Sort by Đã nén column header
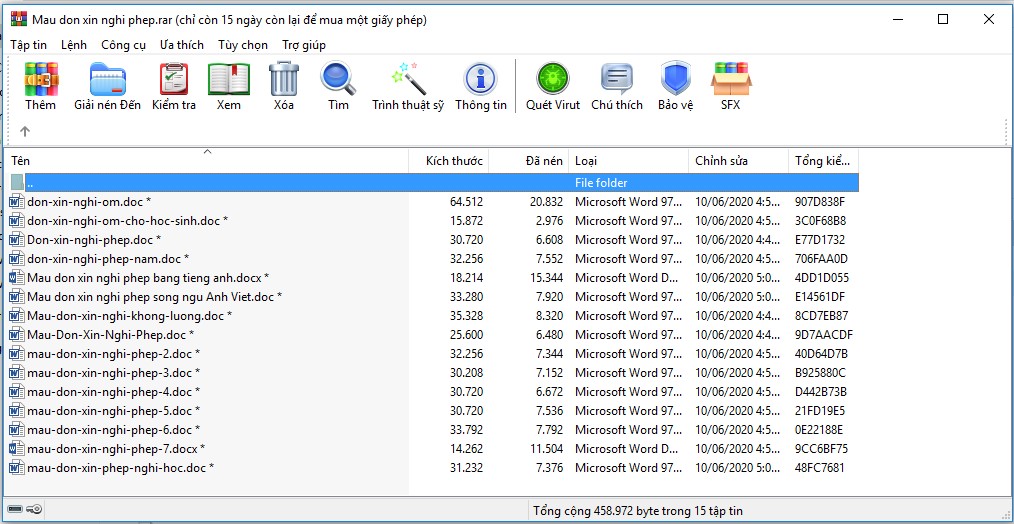The width and height of the screenshot is (1014, 524). [x=528, y=160]
